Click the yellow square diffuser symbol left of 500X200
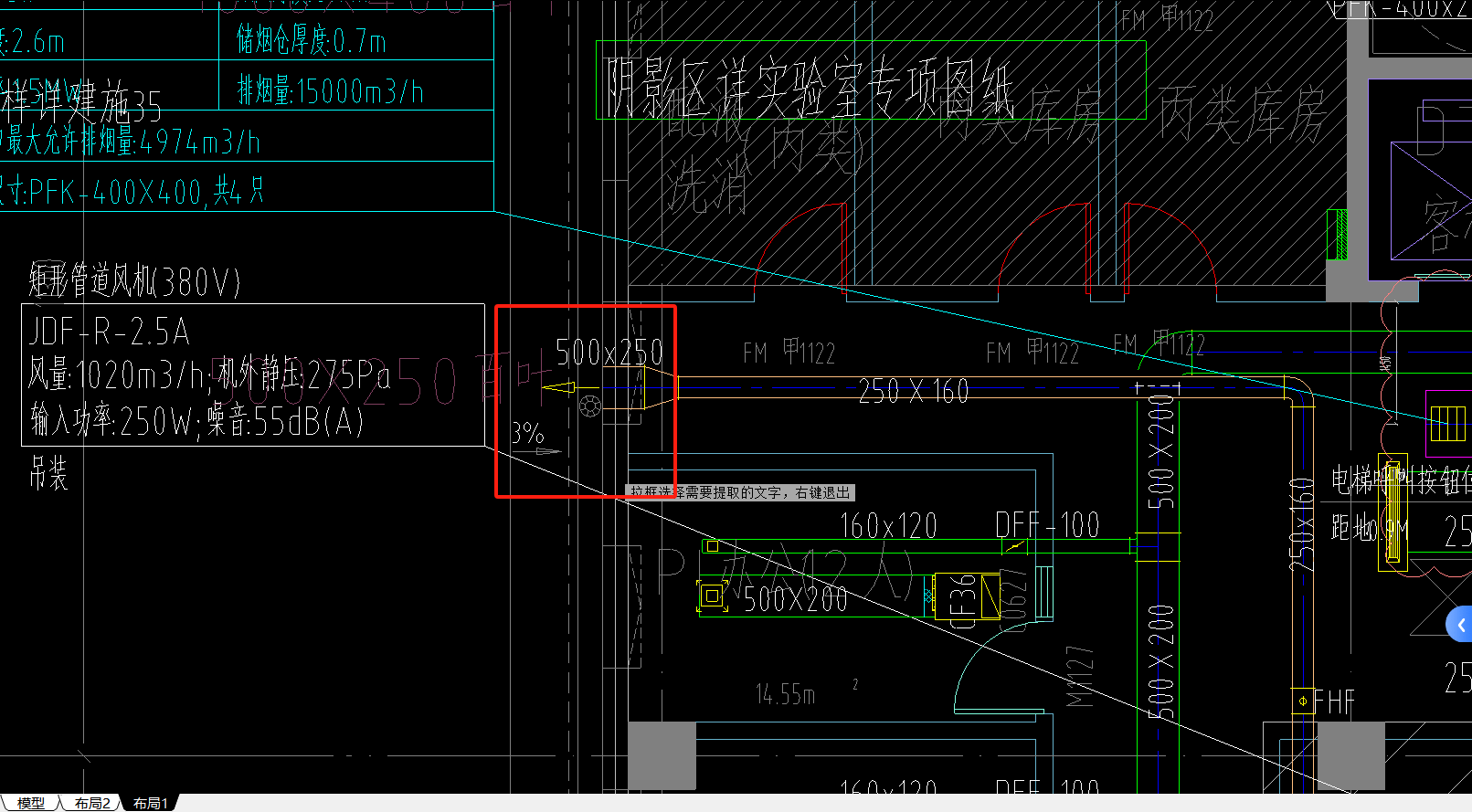Screen dimensions: 1472x812 [711, 596]
